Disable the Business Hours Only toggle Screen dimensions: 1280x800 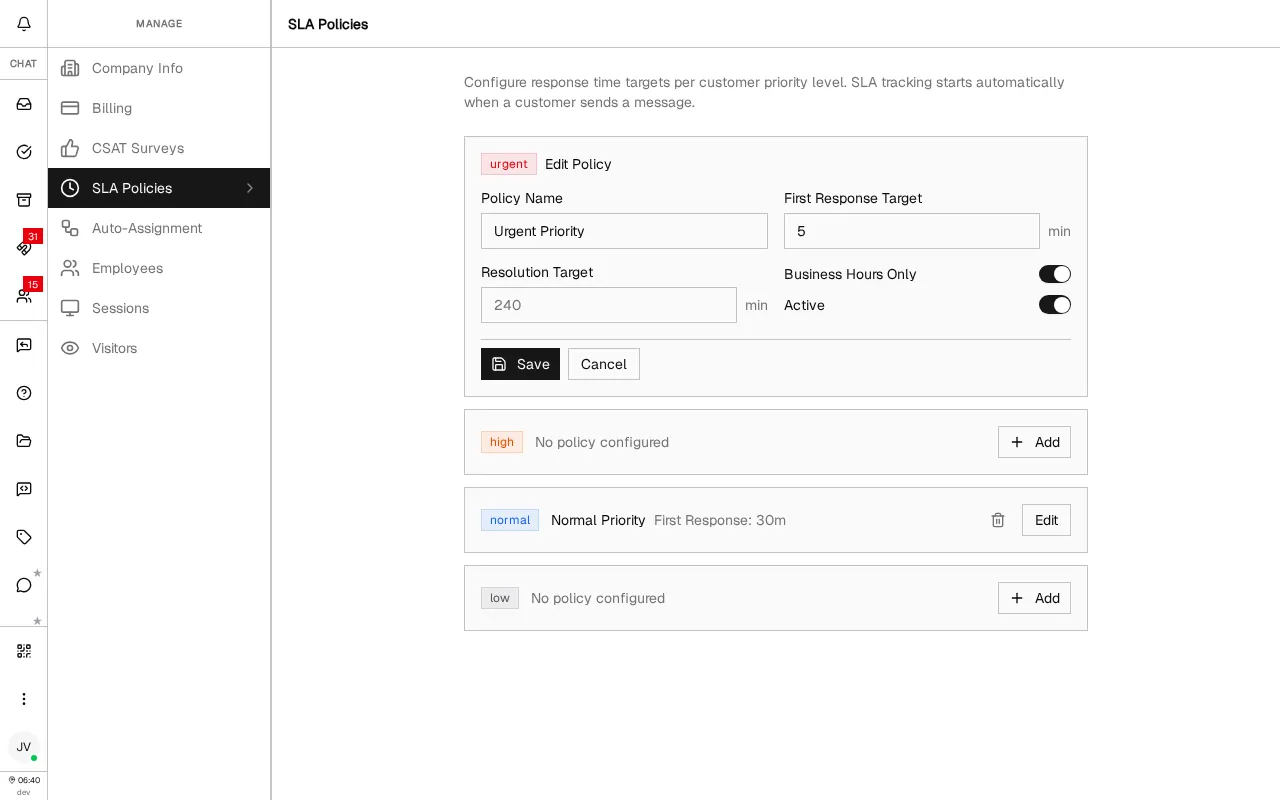click(x=1055, y=274)
